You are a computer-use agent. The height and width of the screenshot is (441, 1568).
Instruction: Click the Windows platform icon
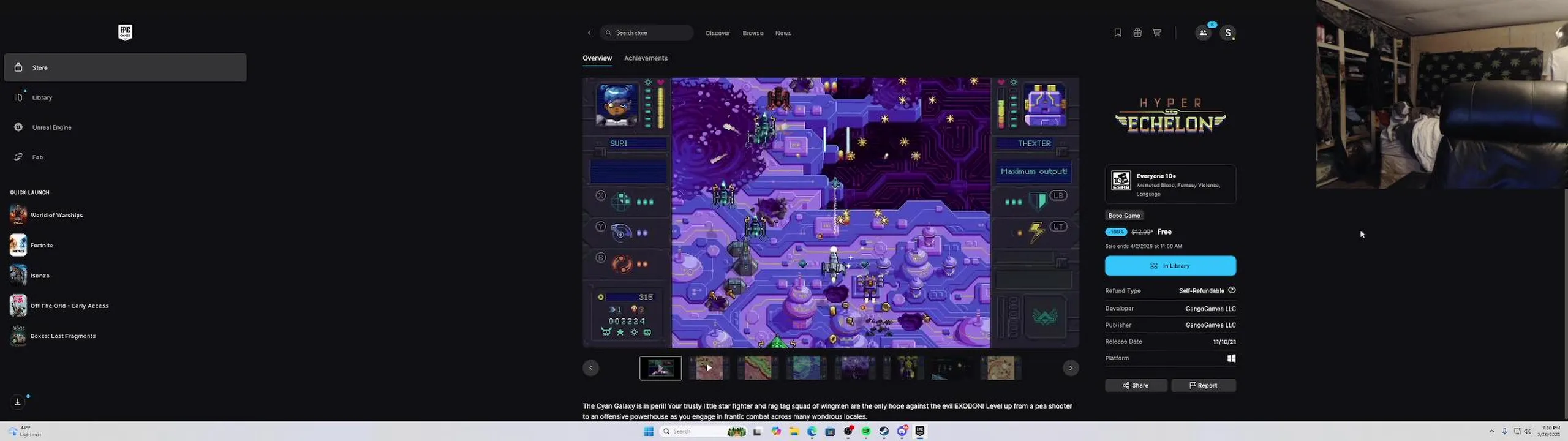1231,358
